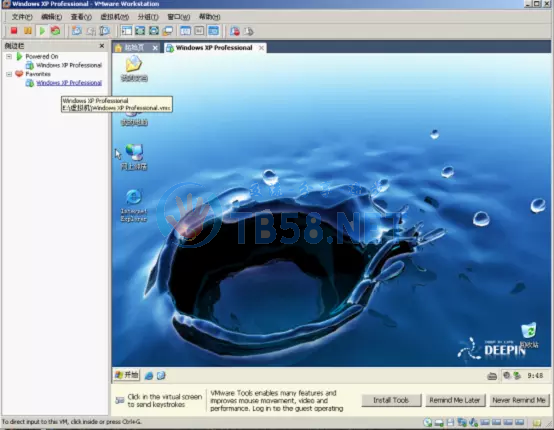
Task: Click the network adapter status bar icon
Action: [461, 422]
